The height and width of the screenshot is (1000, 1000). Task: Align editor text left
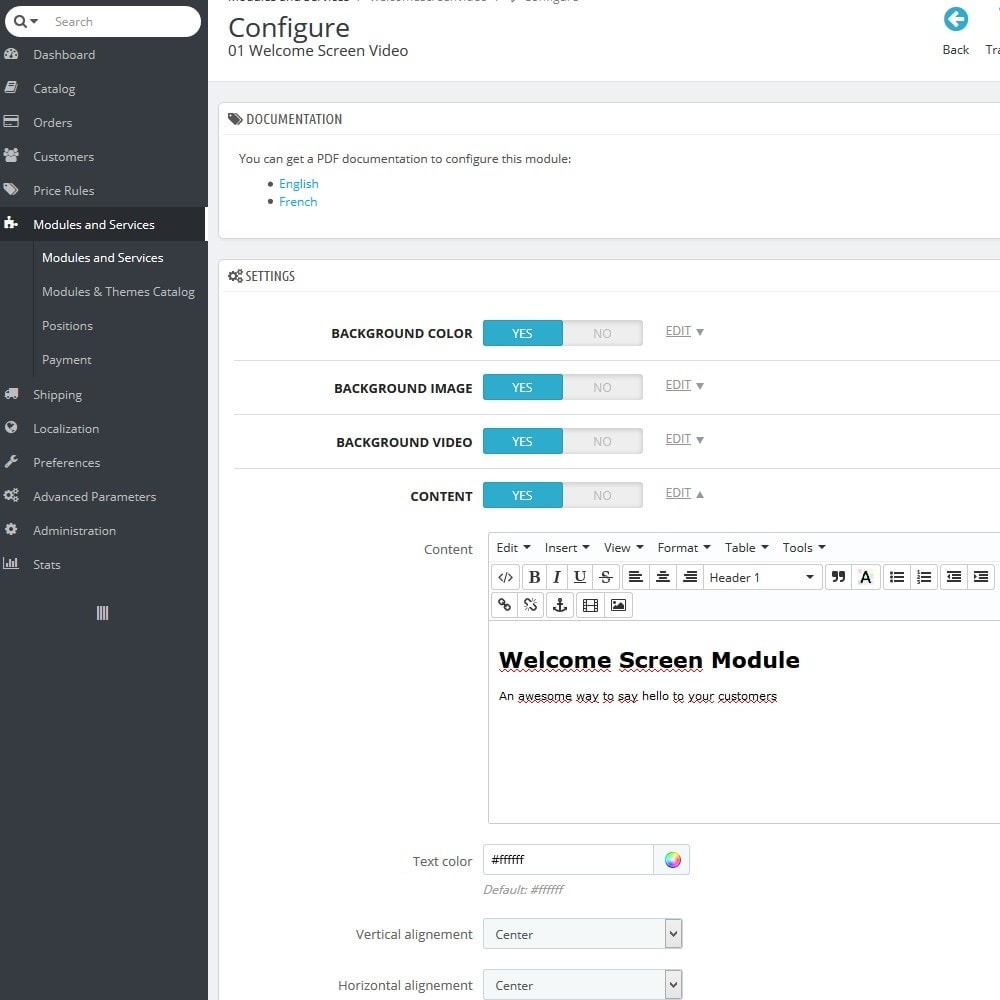636,577
